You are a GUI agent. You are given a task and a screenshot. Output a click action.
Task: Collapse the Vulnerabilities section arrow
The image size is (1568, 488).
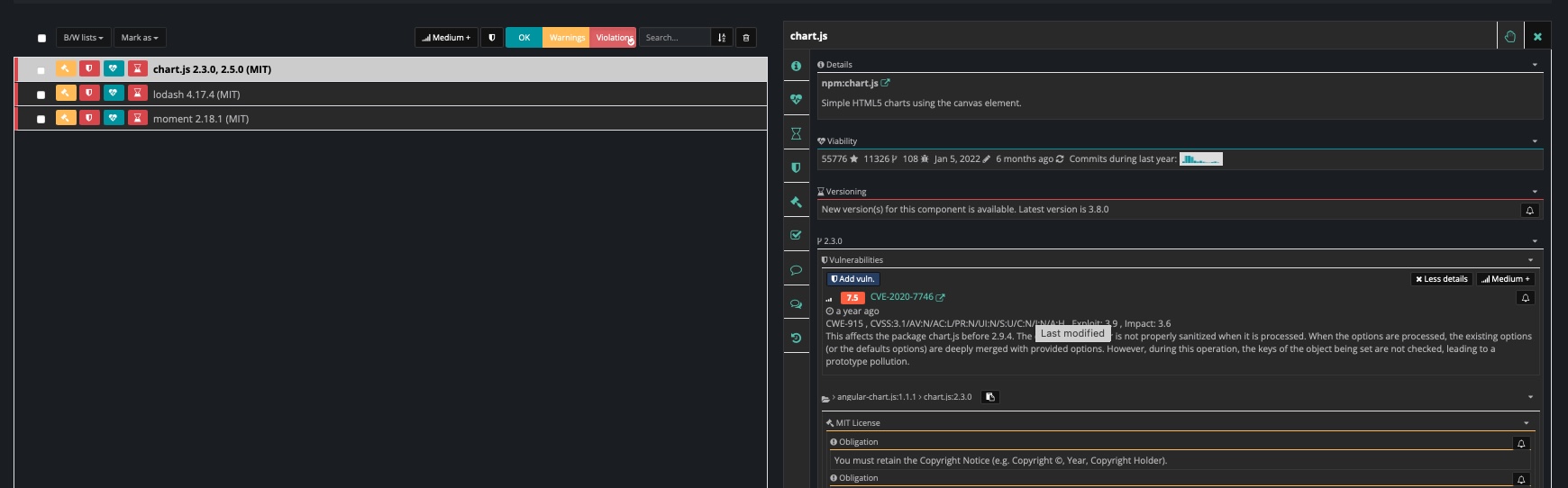coord(1530,260)
